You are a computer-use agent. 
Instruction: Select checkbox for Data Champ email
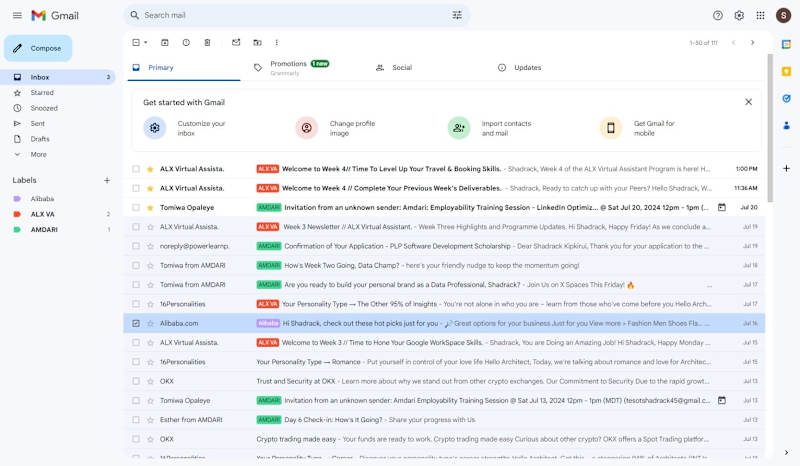[x=136, y=265]
